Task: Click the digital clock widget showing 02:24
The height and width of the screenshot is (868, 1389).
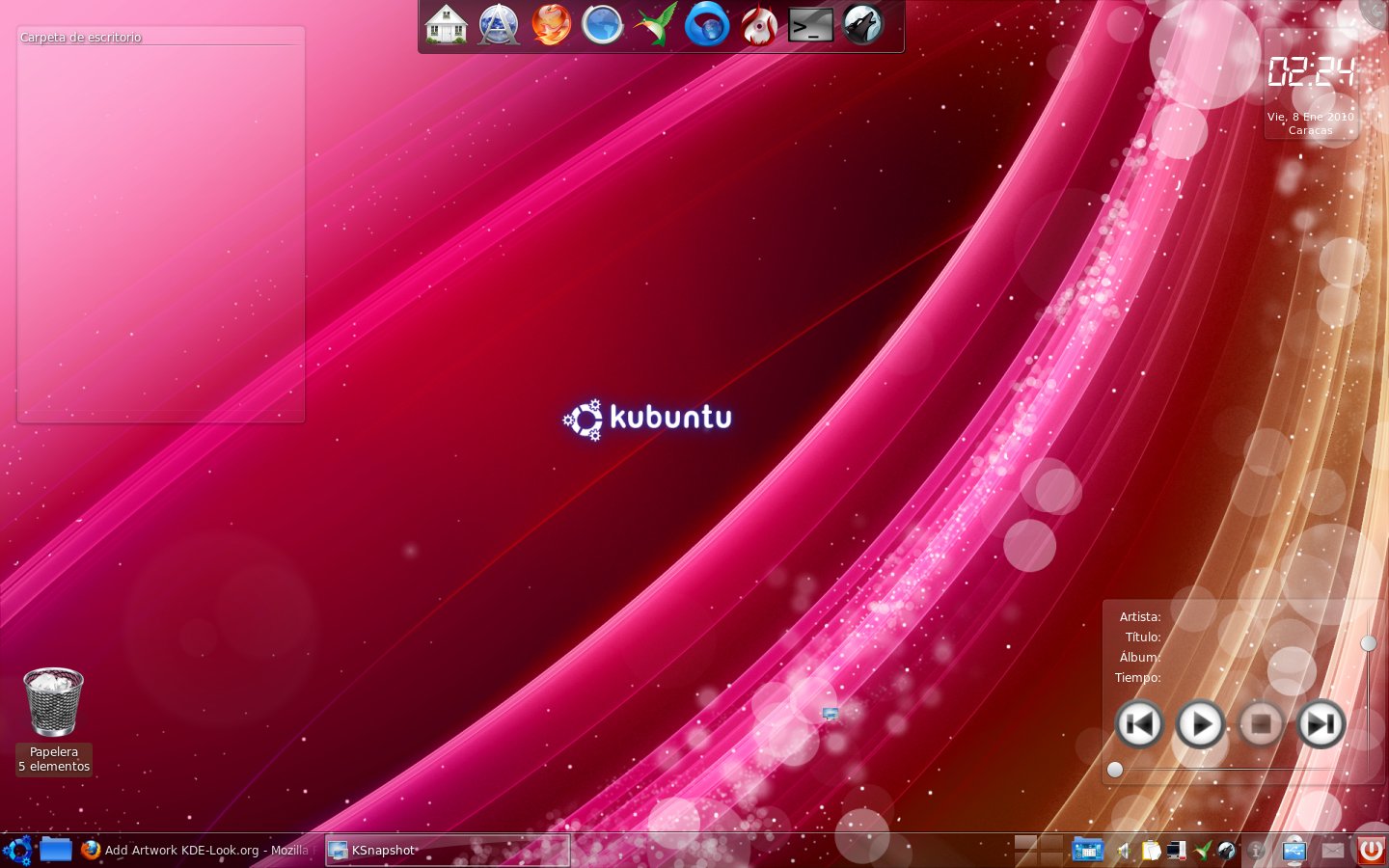Action: 1311,72
